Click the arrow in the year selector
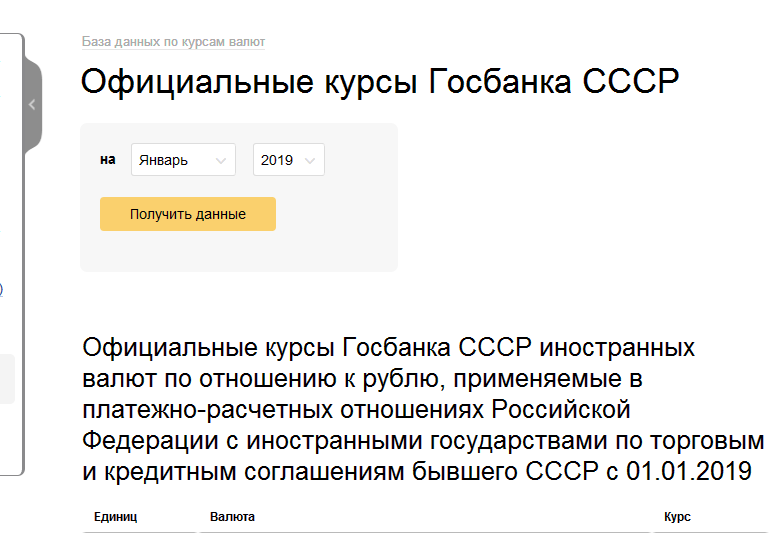This screenshot has height=539, width=774. [x=310, y=160]
